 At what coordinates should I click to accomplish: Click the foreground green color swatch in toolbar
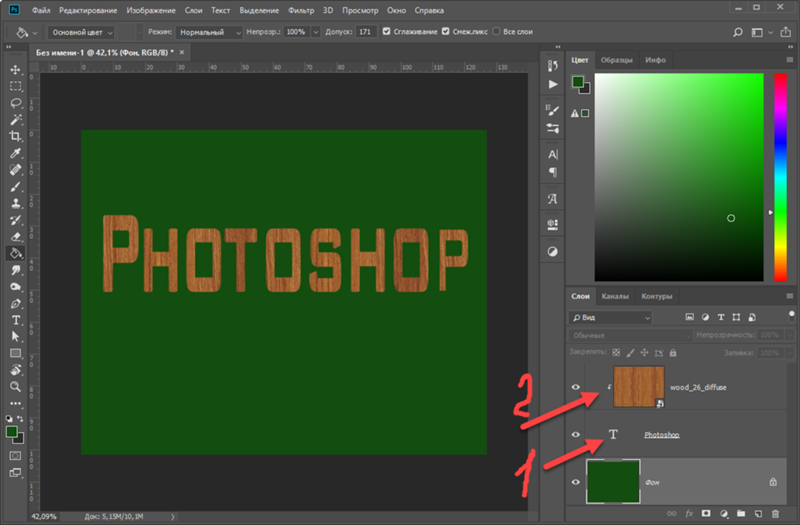(13, 430)
